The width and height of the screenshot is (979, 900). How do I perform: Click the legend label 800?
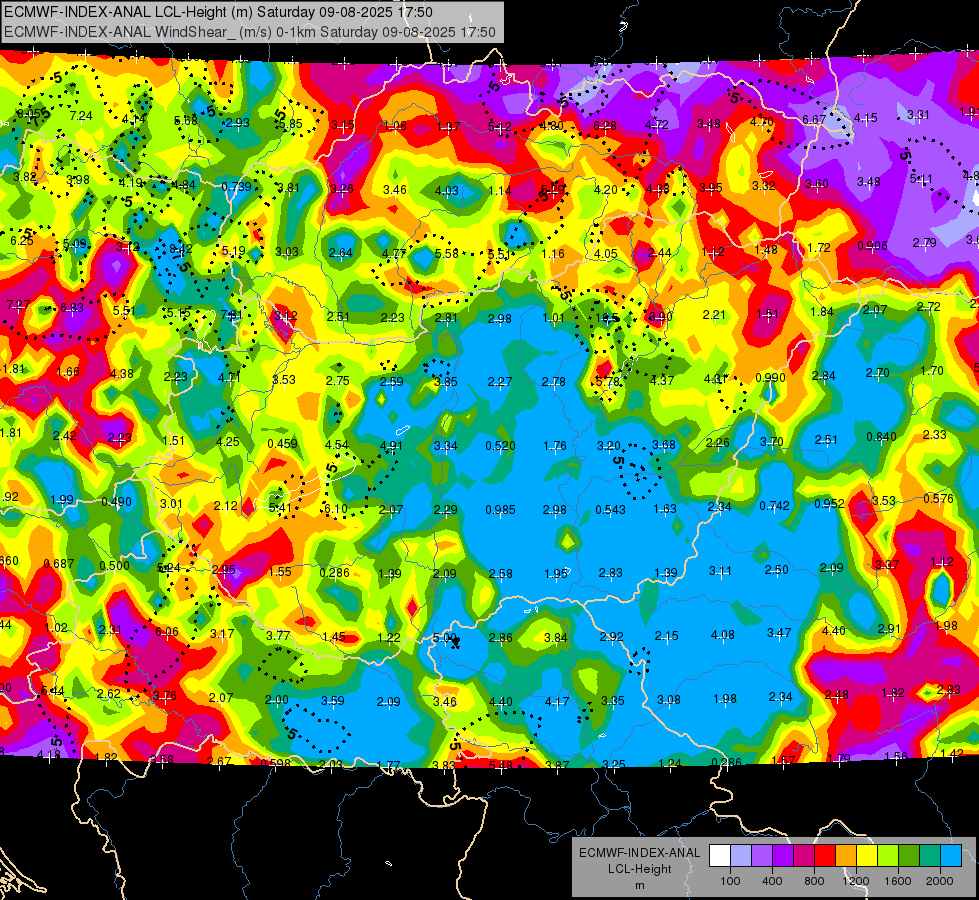[x=814, y=881]
